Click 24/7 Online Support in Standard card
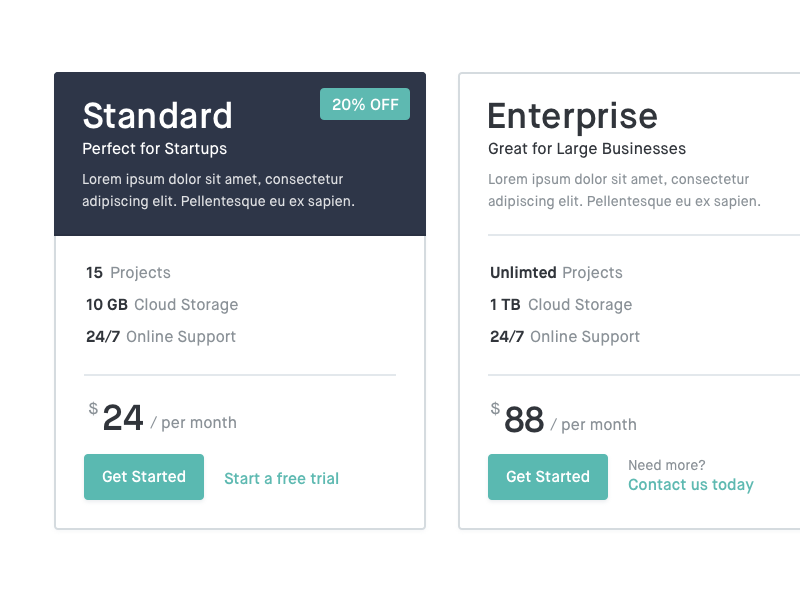The image size is (800, 600). 161,337
